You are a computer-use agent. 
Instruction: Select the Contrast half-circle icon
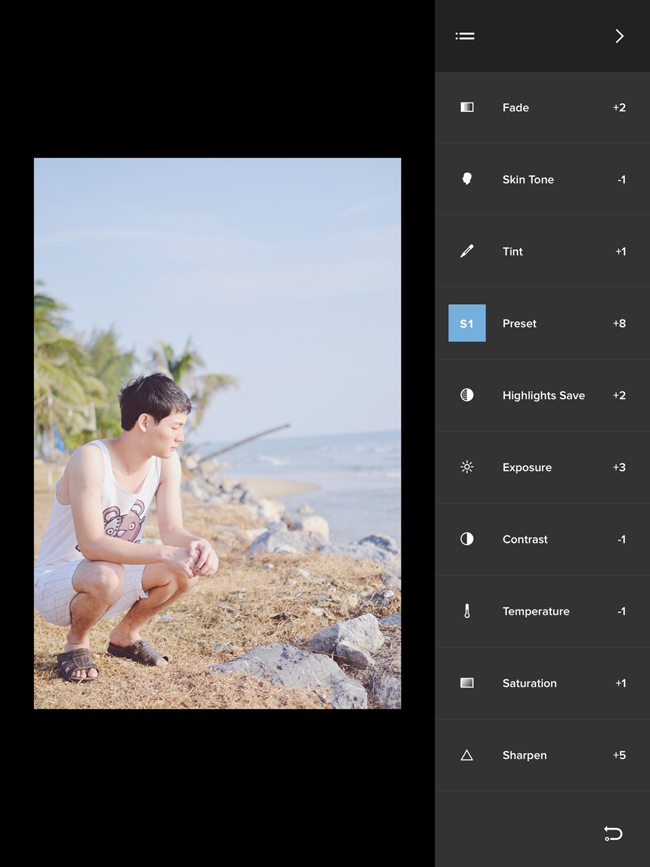point(467,539)
